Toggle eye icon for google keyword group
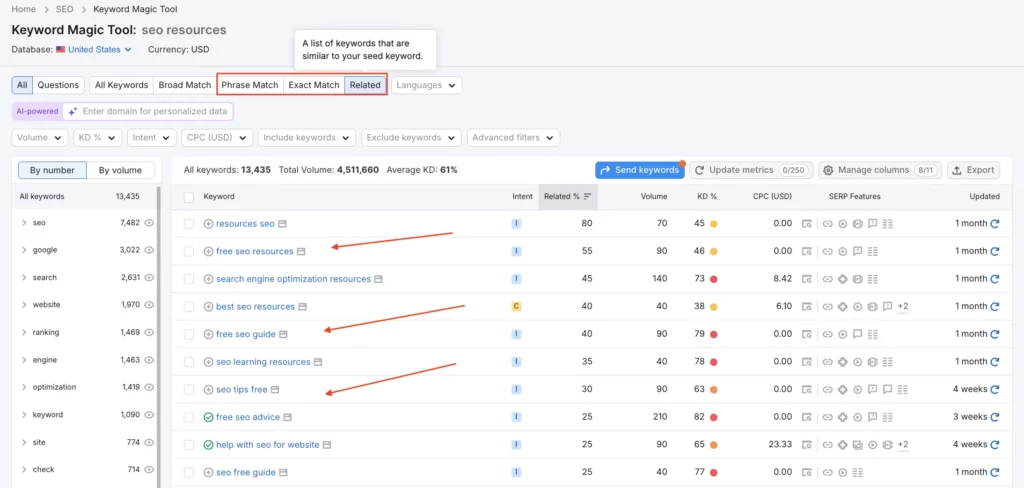 149,250
